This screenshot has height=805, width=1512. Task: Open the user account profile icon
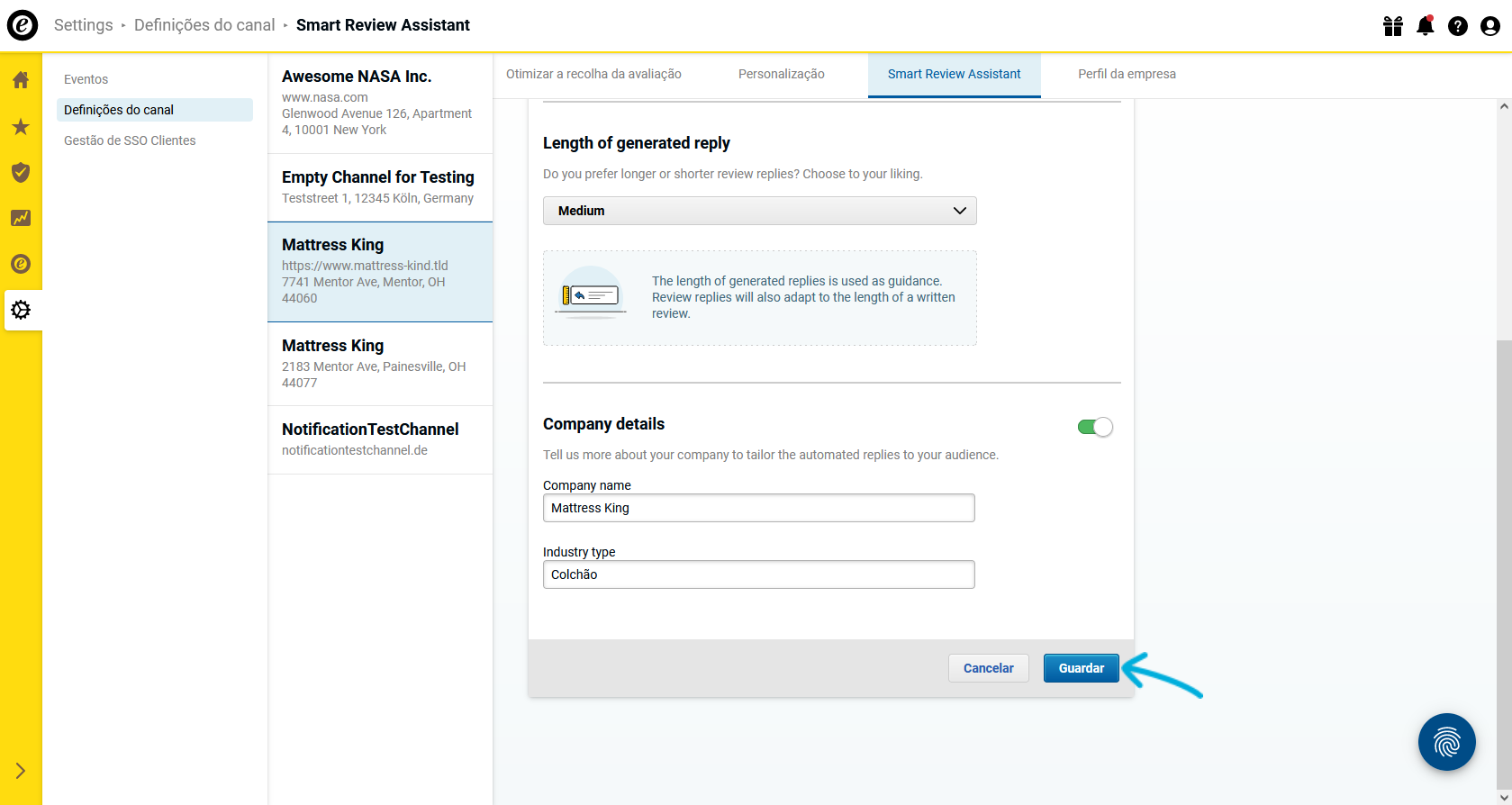pos(1489,26)
